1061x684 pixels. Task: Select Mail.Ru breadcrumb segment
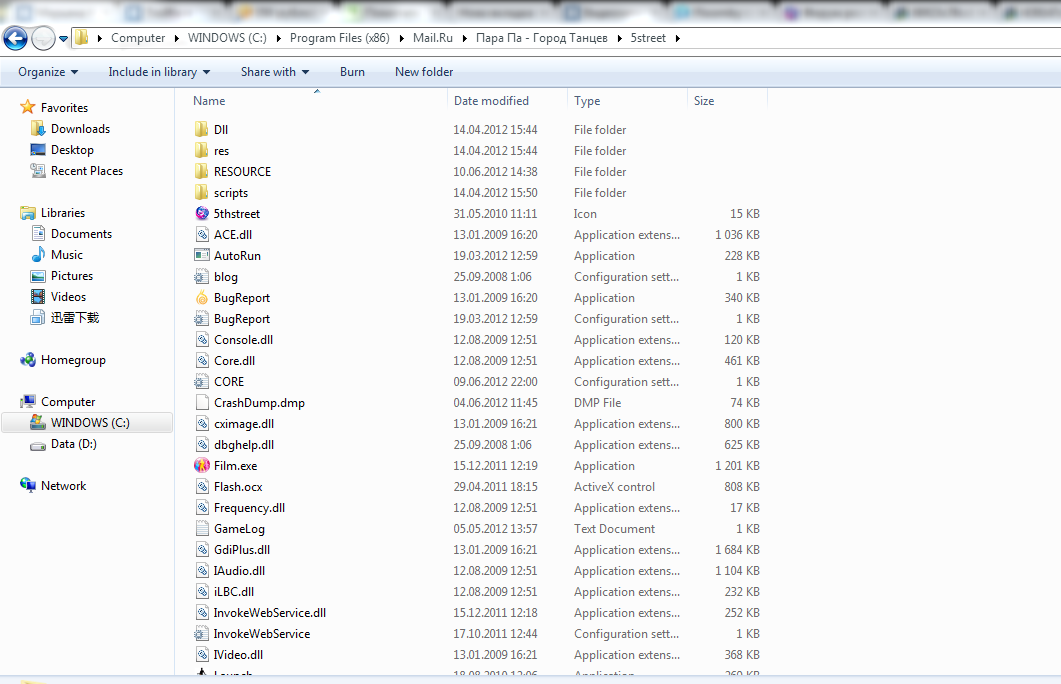(x=433, y=38)
